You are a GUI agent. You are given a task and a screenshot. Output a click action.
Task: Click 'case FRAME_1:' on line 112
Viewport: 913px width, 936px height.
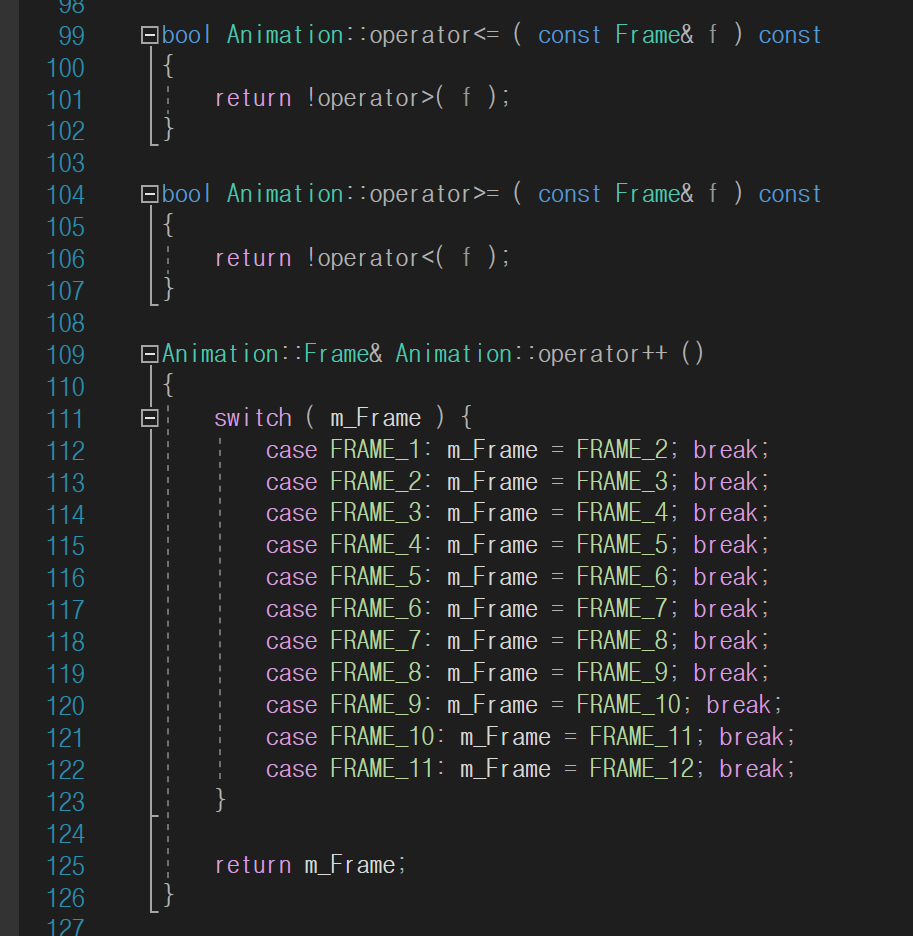(x=349, y=450)
